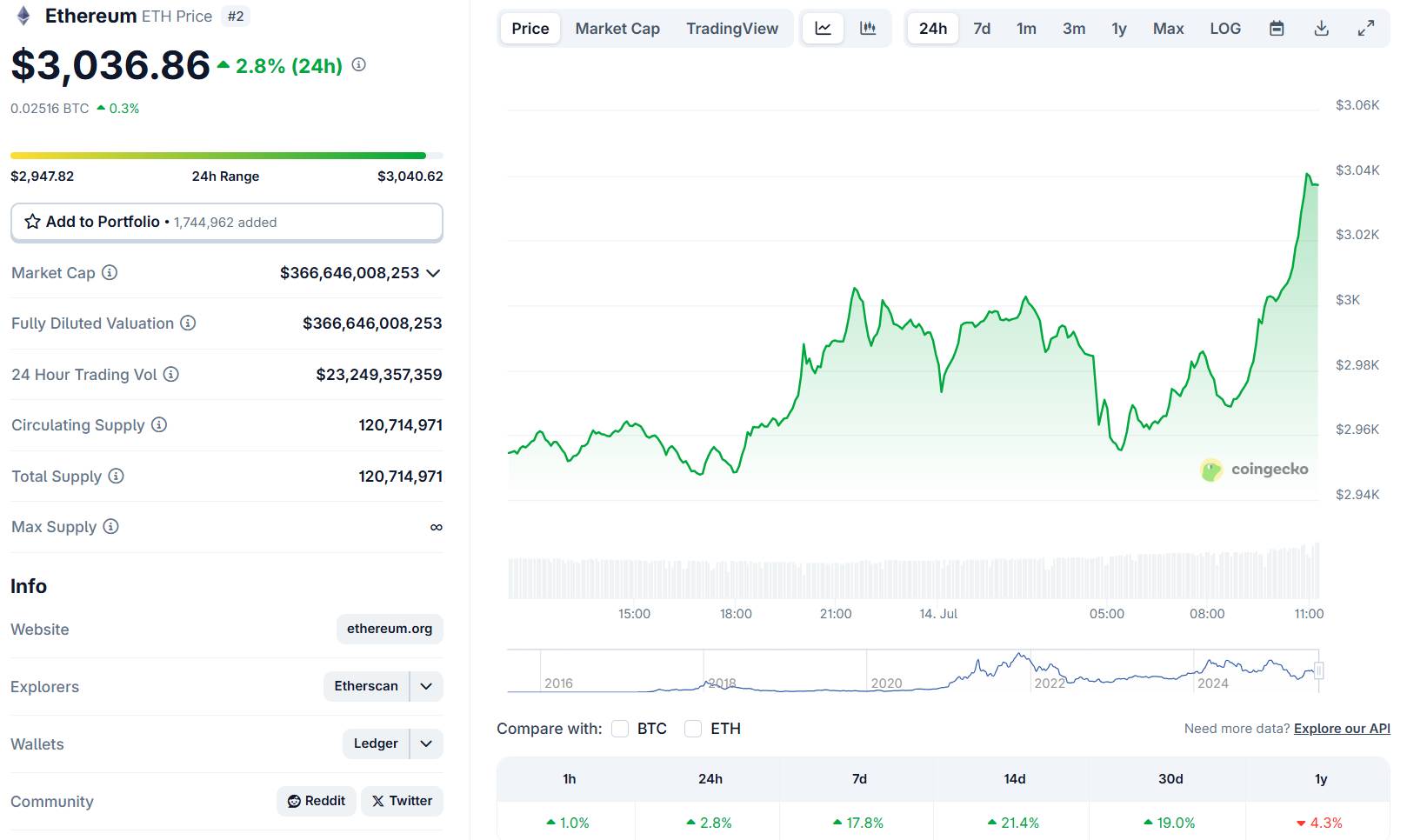The height and width of the screenshot is (840, 1407).
Task: Click the volume bars below the chart
Action: (x=913, y=571)
